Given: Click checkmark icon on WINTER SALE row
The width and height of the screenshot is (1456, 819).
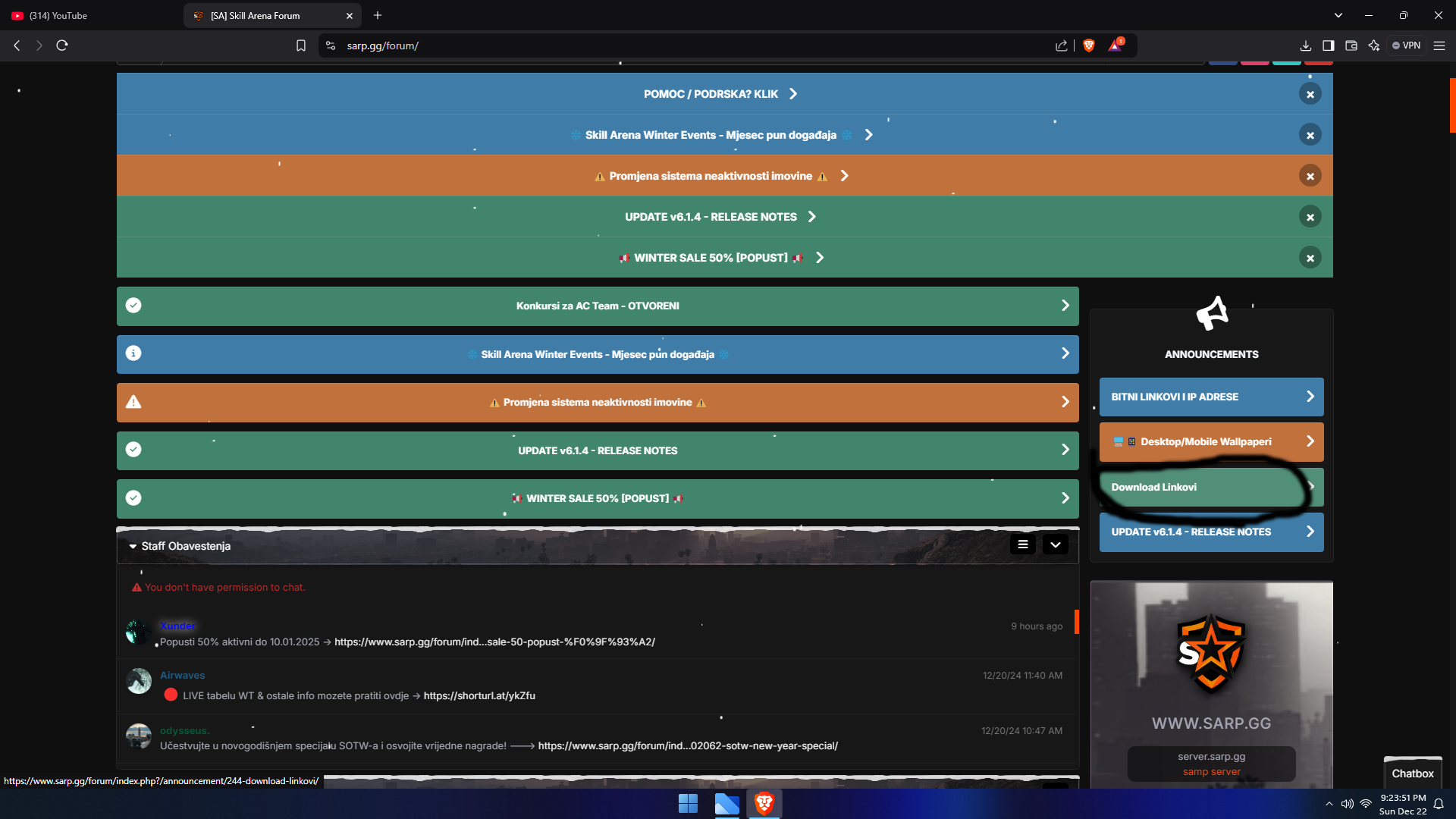Looking at the screenshot, I should click(133, 498).
